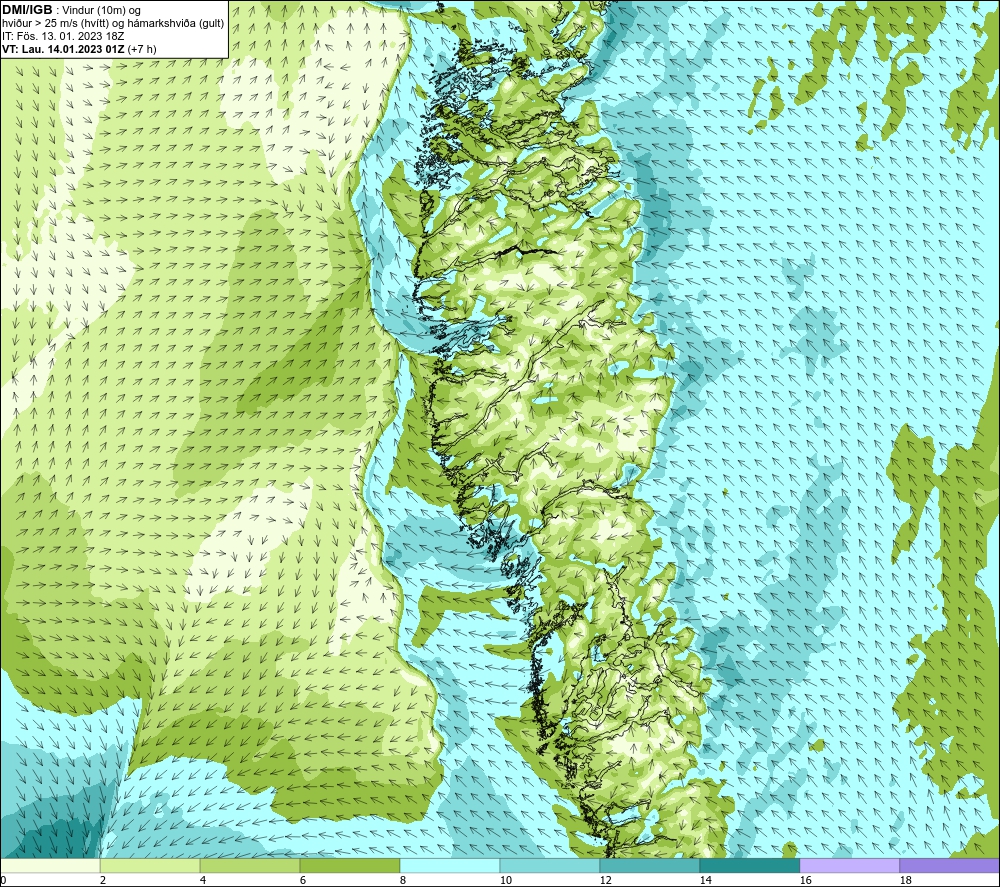Select the darker purple legend segment above 18
The image size is (1000, 887).
pos(950,866)
